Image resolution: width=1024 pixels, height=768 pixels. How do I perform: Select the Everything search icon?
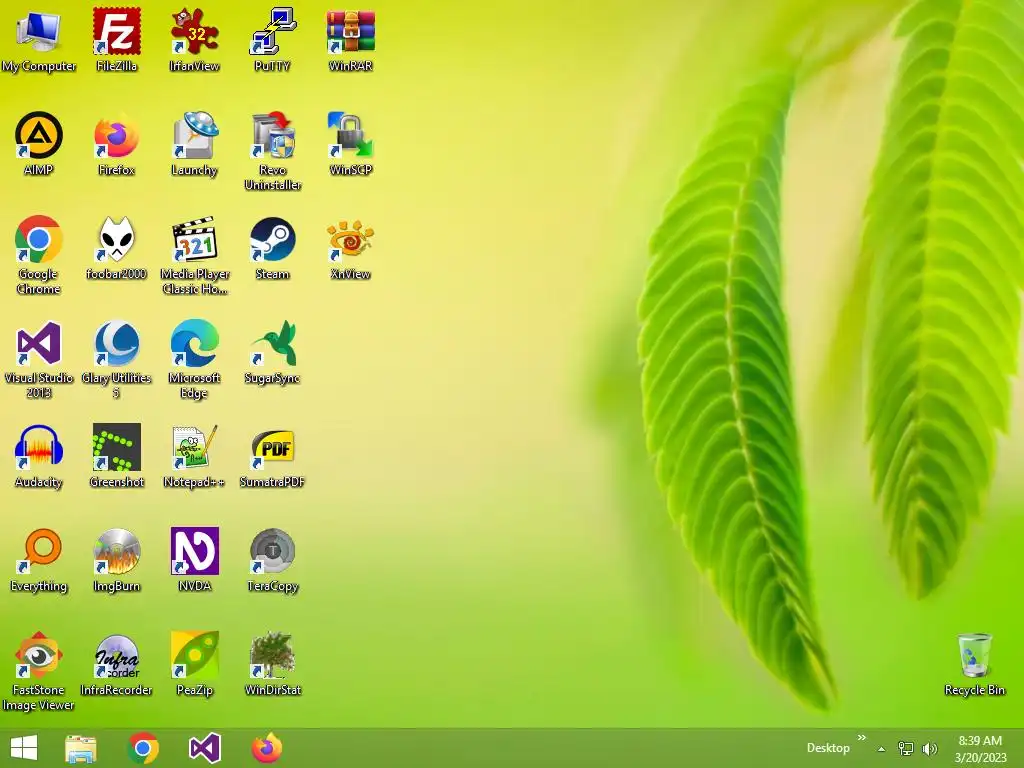[x=39, y=560]
